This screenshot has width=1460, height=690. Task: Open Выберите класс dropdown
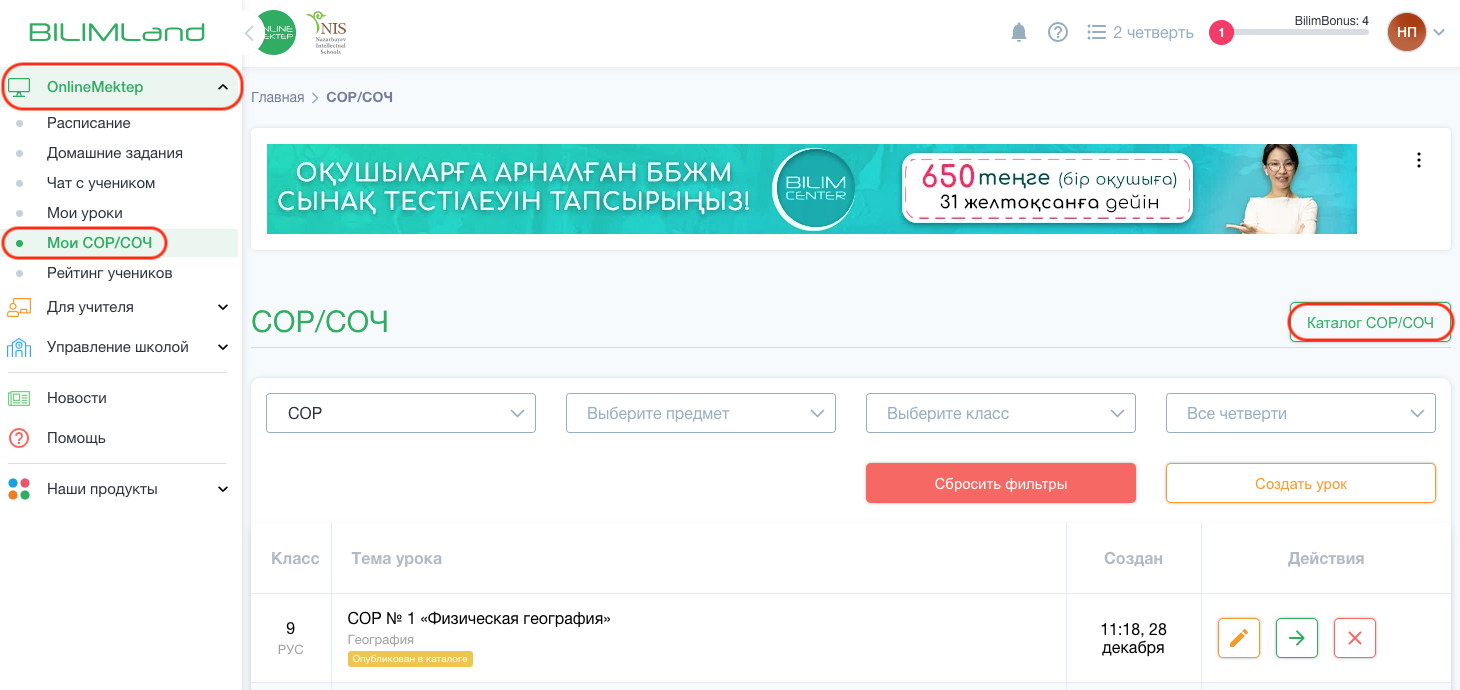(x=1001, y=413)
